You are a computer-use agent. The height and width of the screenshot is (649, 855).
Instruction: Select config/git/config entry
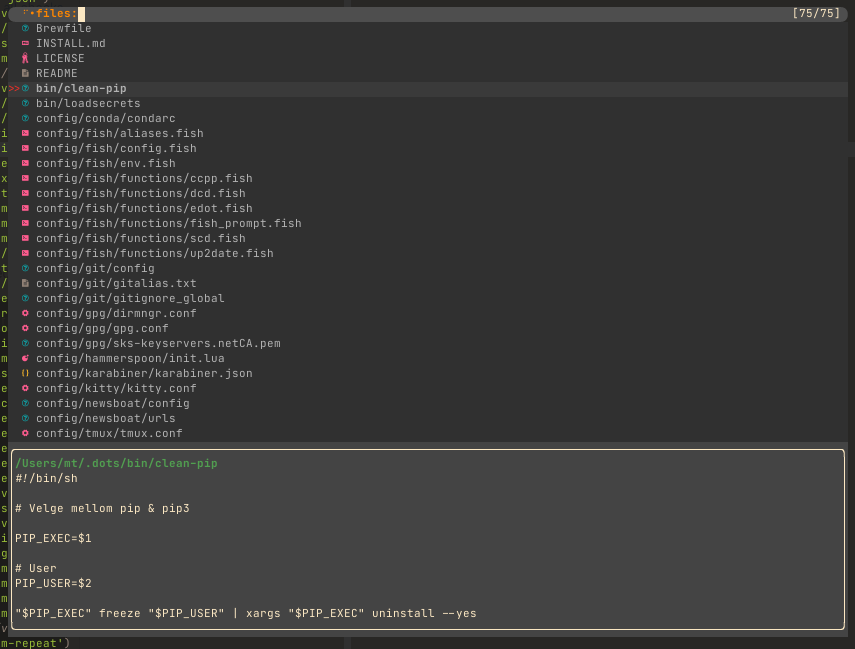(x=95, y=268)
